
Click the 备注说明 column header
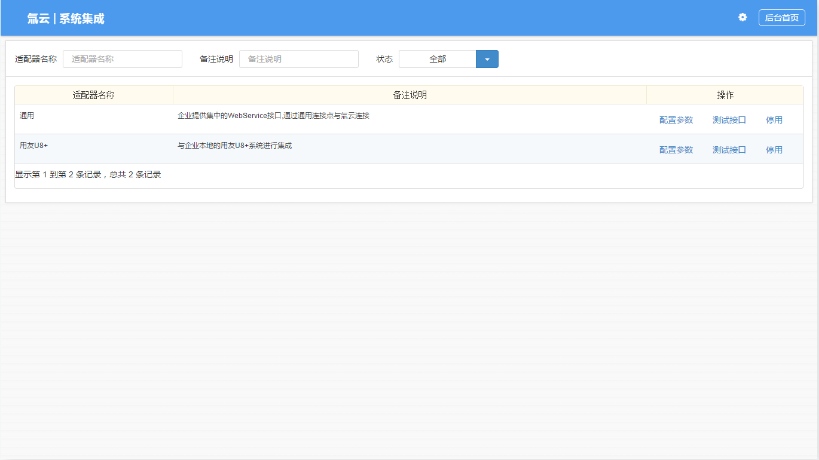coord(410,95)
